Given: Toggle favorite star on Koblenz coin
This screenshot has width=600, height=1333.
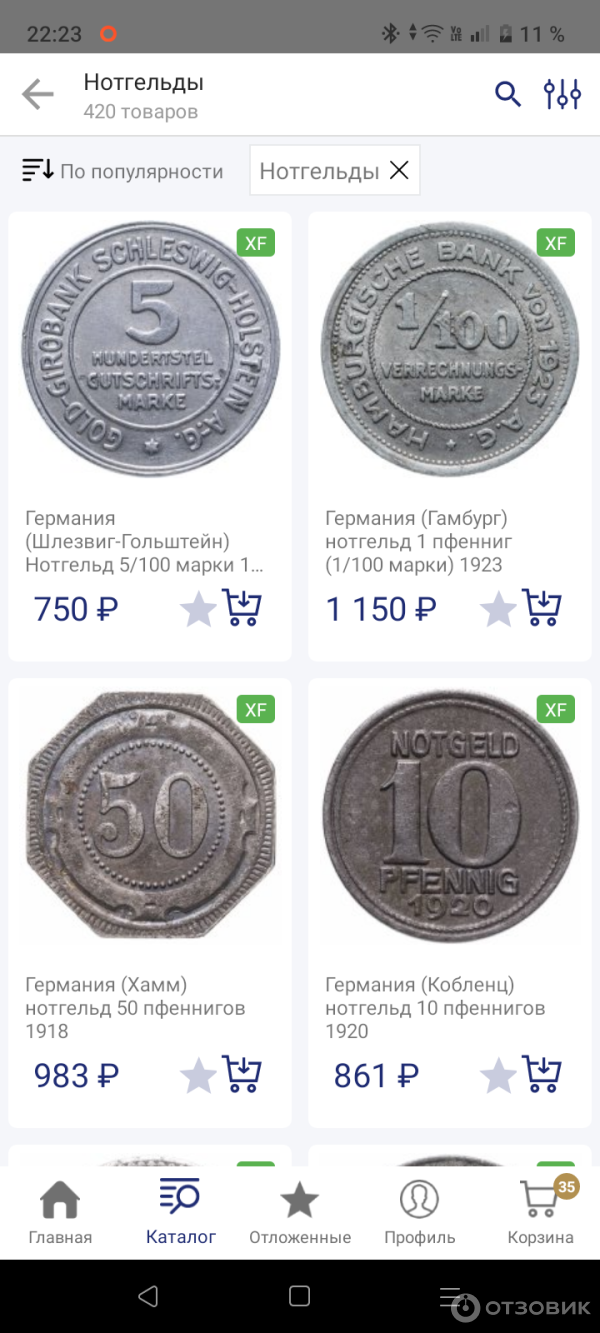Looking at the screenshot, I should (498, 1076).
